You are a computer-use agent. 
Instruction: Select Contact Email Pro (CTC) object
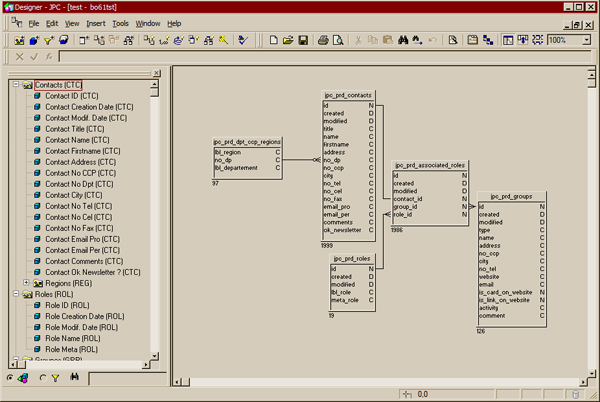(x=85, y=239)
